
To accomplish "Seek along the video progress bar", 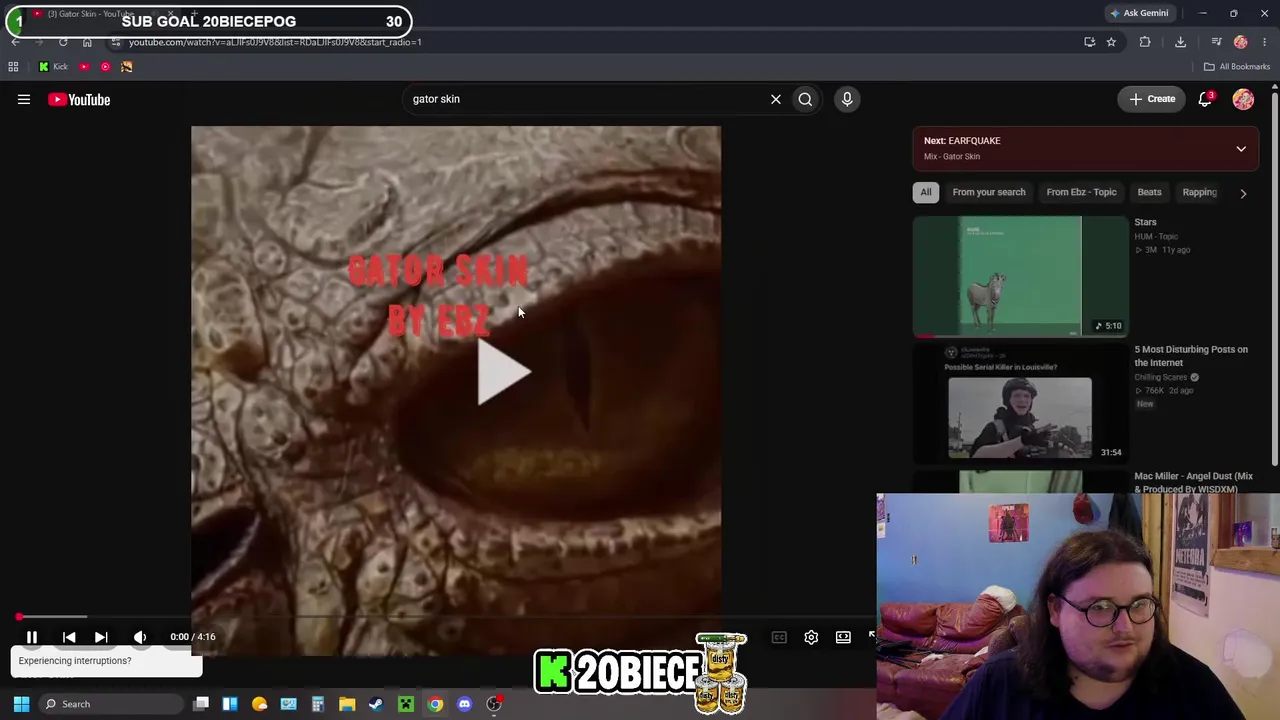I will click(445, 617).
